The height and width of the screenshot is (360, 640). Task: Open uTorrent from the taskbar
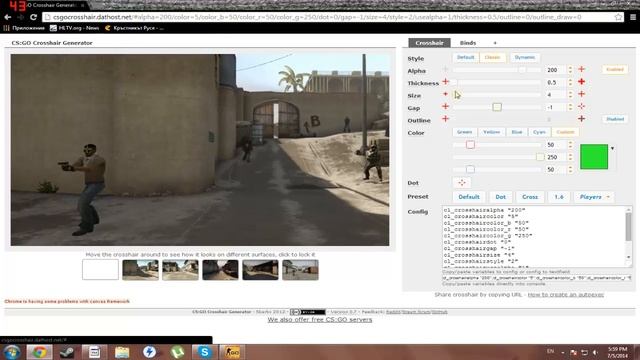(177, 352)
